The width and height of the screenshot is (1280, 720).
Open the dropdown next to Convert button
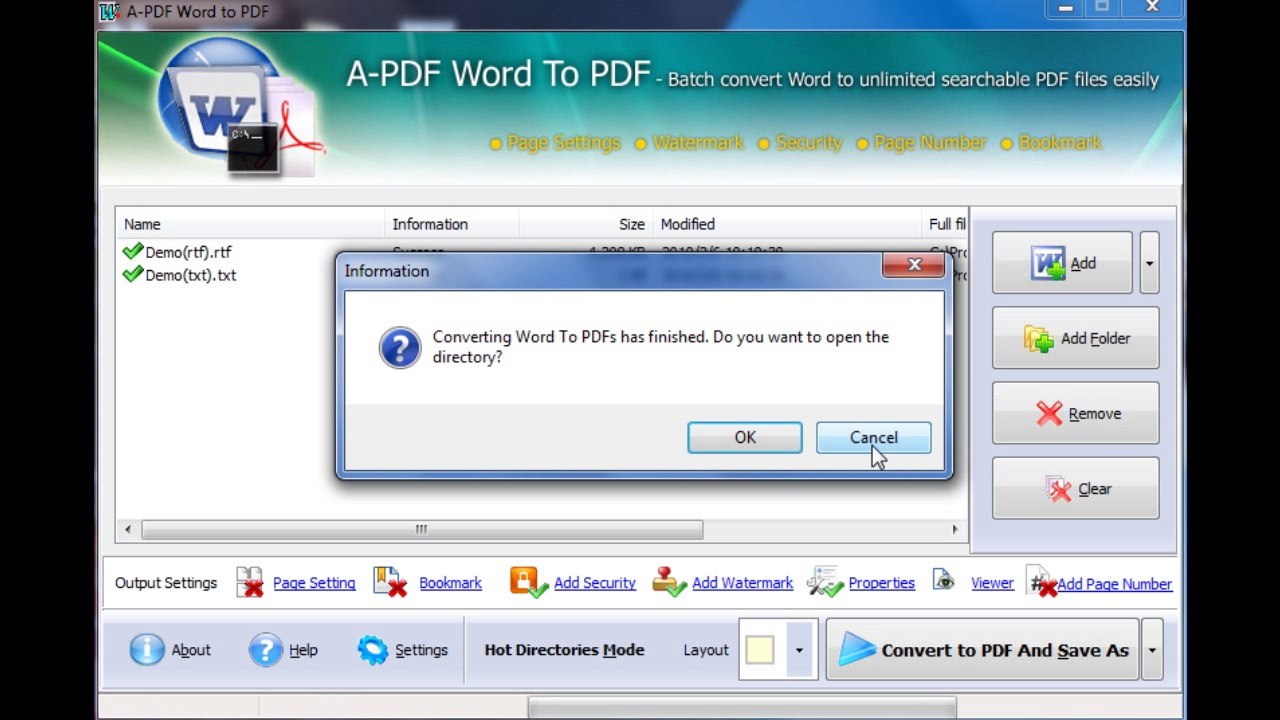[1152, 650]
